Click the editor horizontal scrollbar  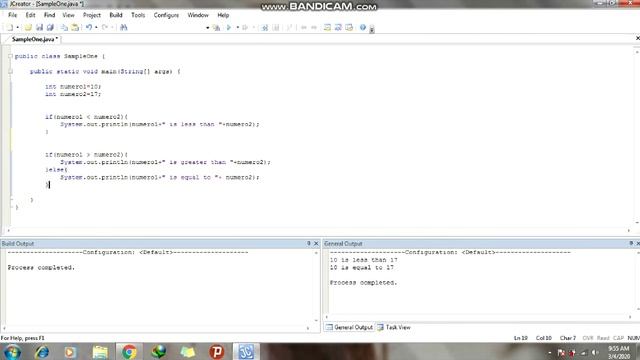coord(318,231)
